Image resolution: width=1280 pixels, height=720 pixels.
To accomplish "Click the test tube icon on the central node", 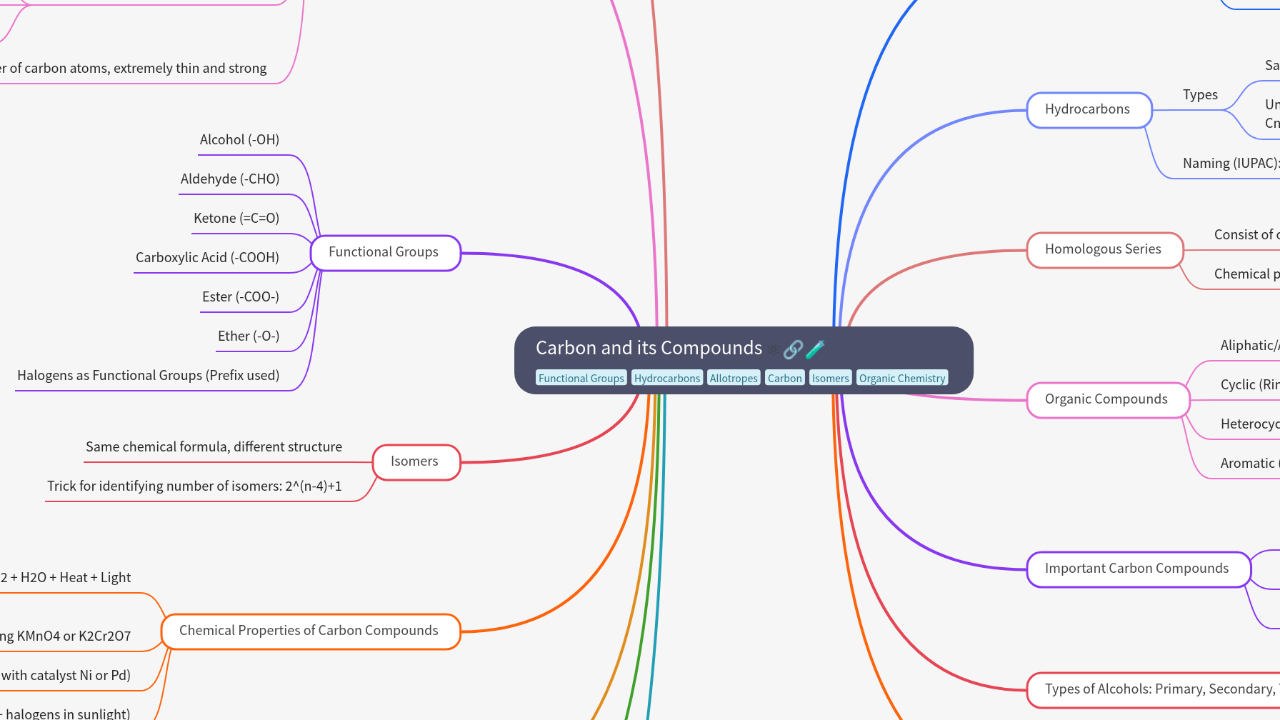I will point(815,349).
